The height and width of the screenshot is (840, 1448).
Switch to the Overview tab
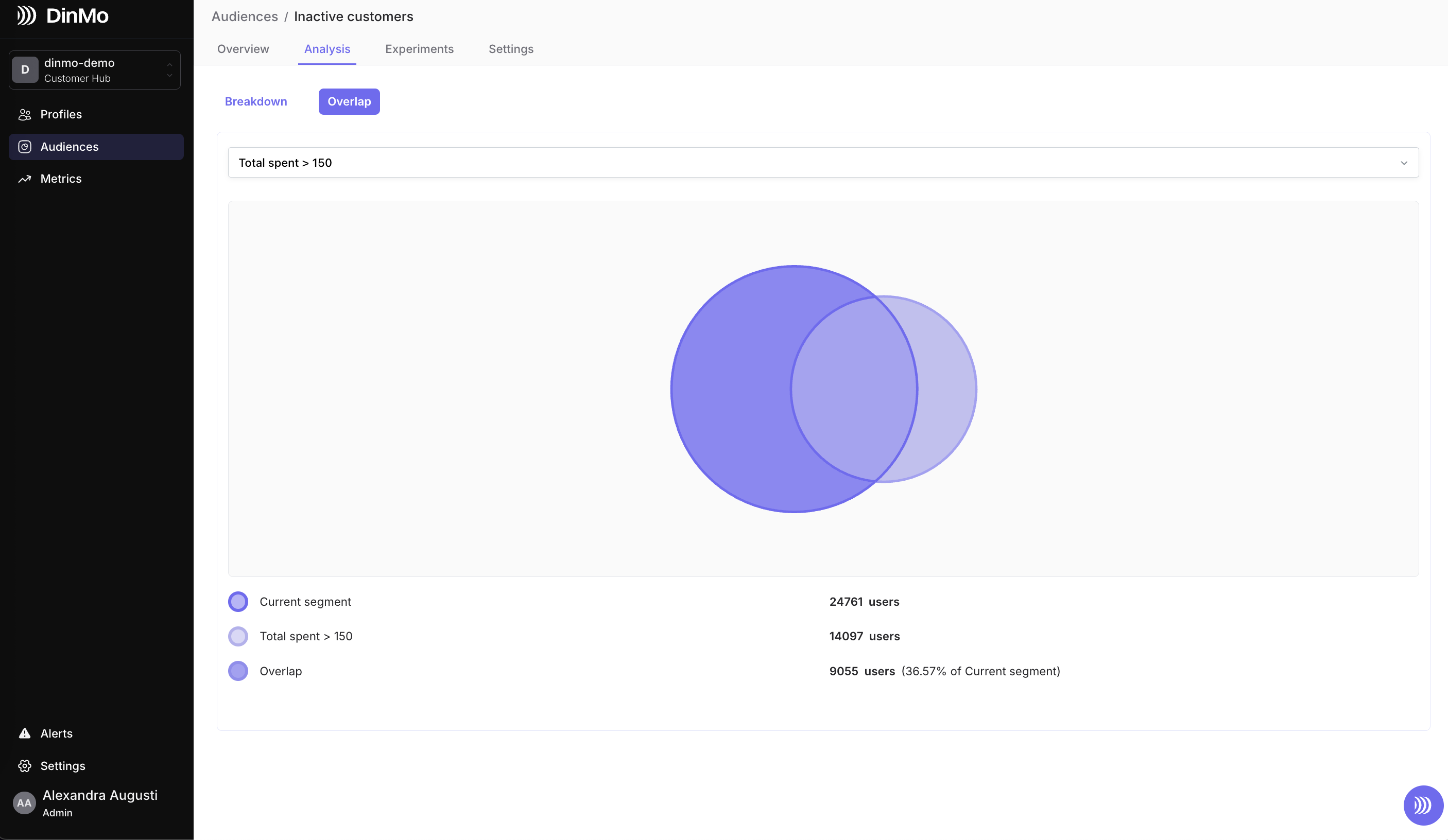(243, 49)
